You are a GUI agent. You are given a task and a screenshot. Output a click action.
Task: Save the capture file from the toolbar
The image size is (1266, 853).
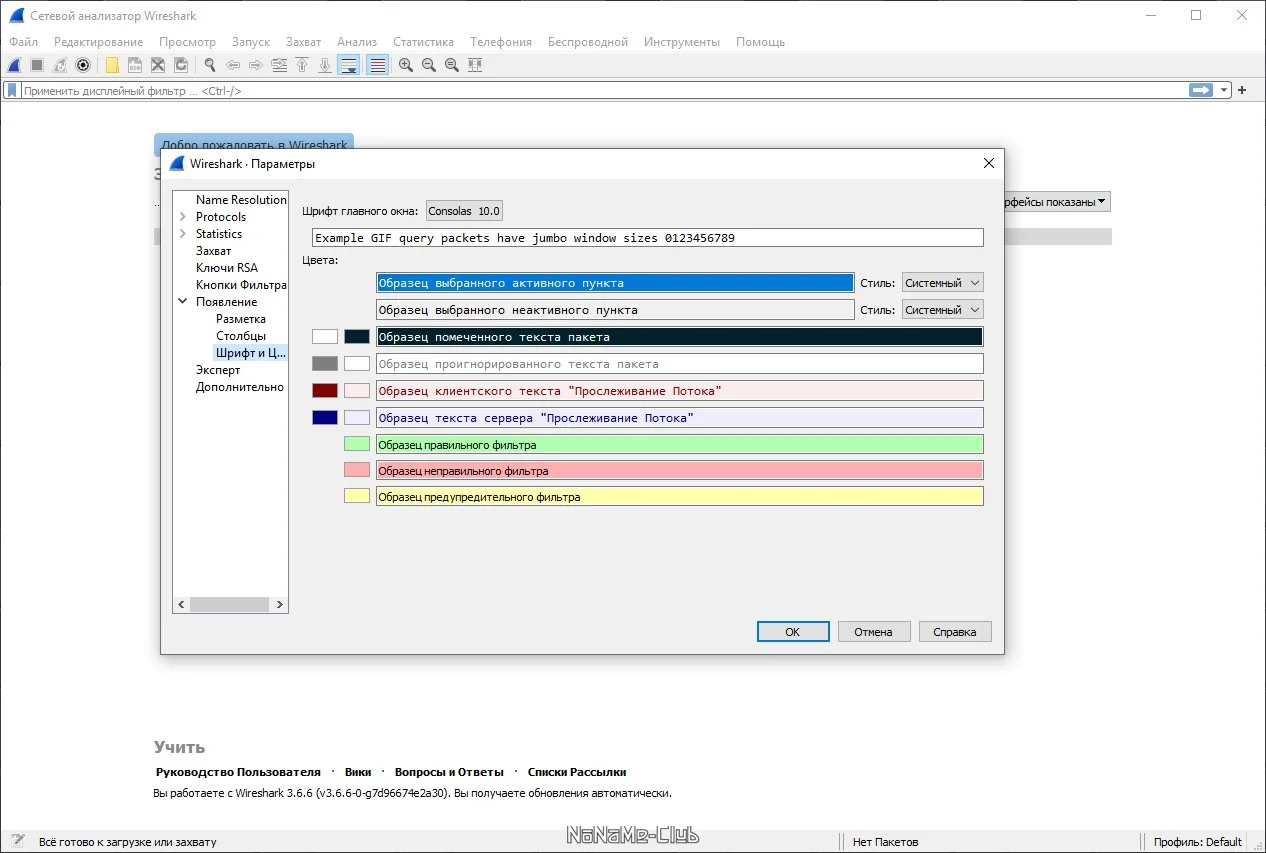coord(135,65)
